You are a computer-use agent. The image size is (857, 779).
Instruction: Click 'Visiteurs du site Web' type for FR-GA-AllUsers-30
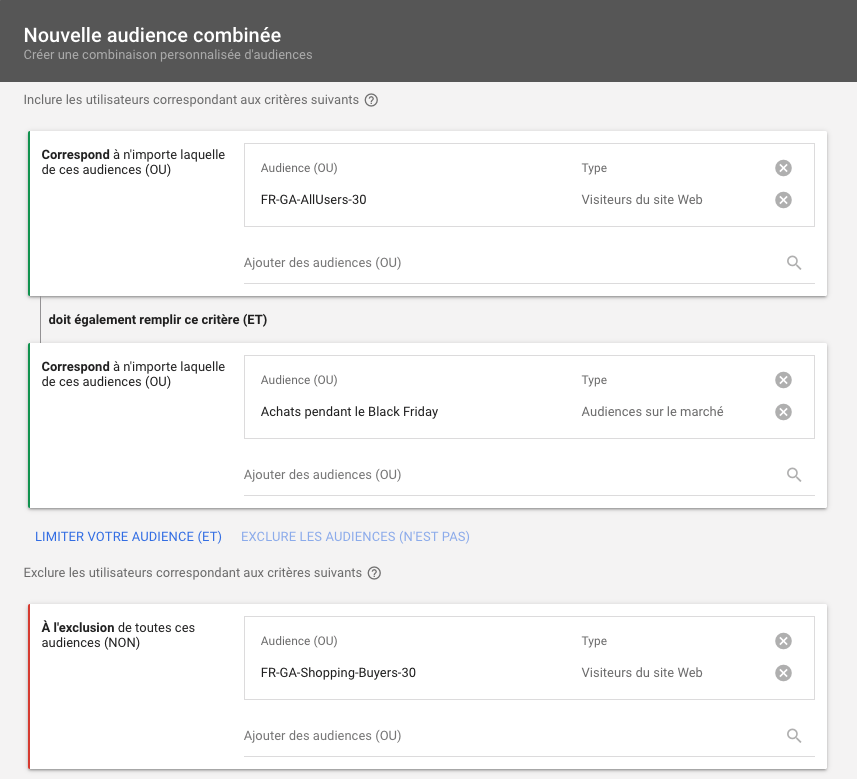click(x=642, y=200)
